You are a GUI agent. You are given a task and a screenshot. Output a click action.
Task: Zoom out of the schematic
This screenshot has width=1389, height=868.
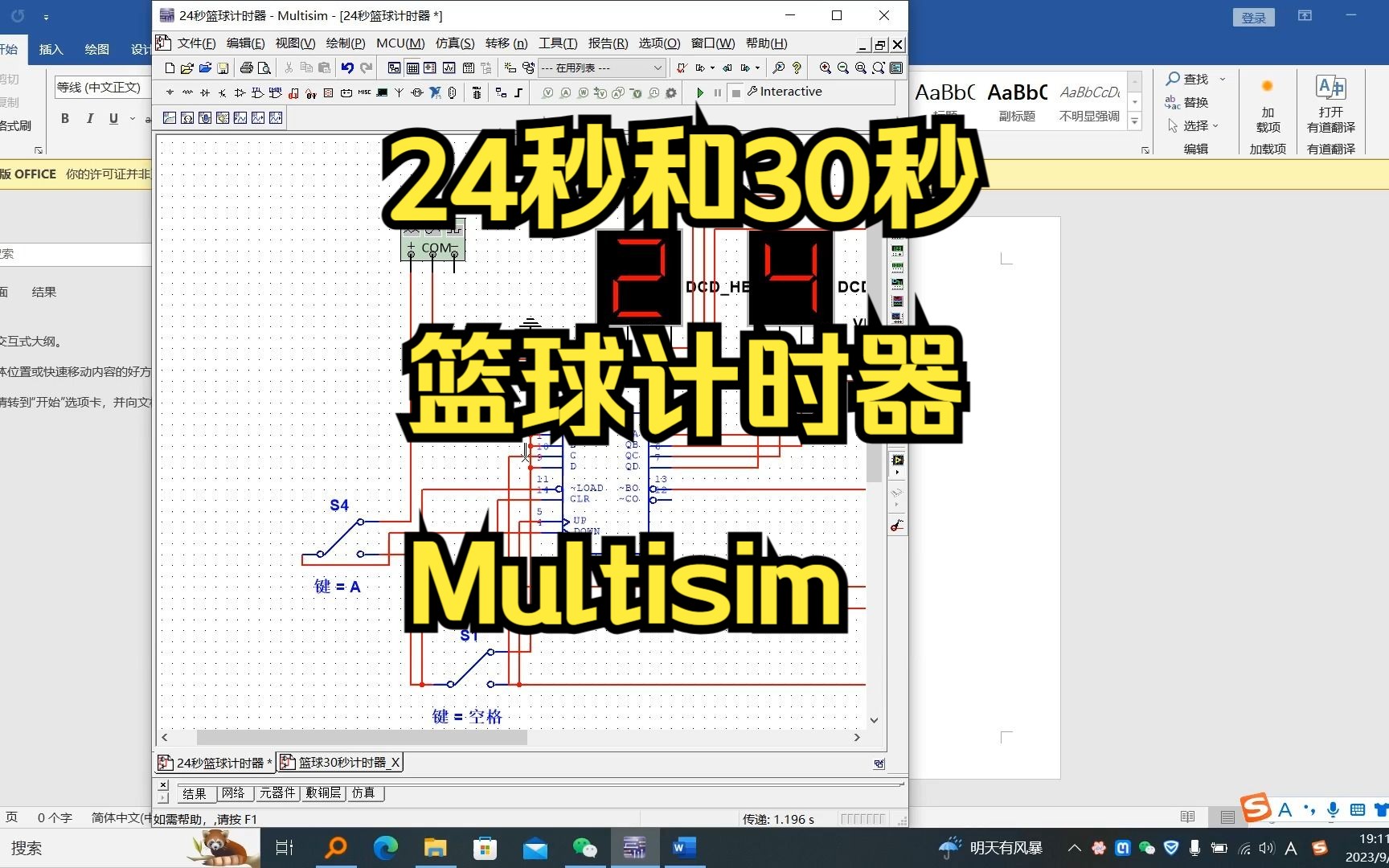click(842, 68)
